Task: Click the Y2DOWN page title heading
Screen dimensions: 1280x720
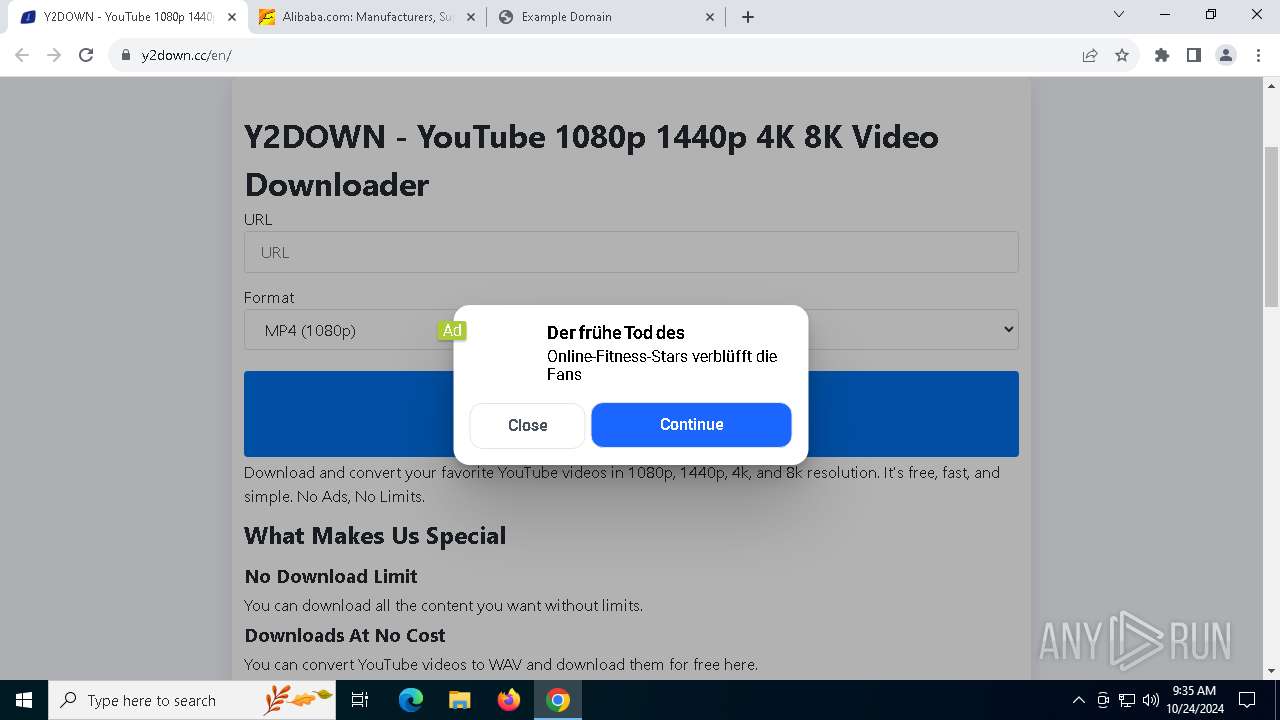Action: (591, 160)
